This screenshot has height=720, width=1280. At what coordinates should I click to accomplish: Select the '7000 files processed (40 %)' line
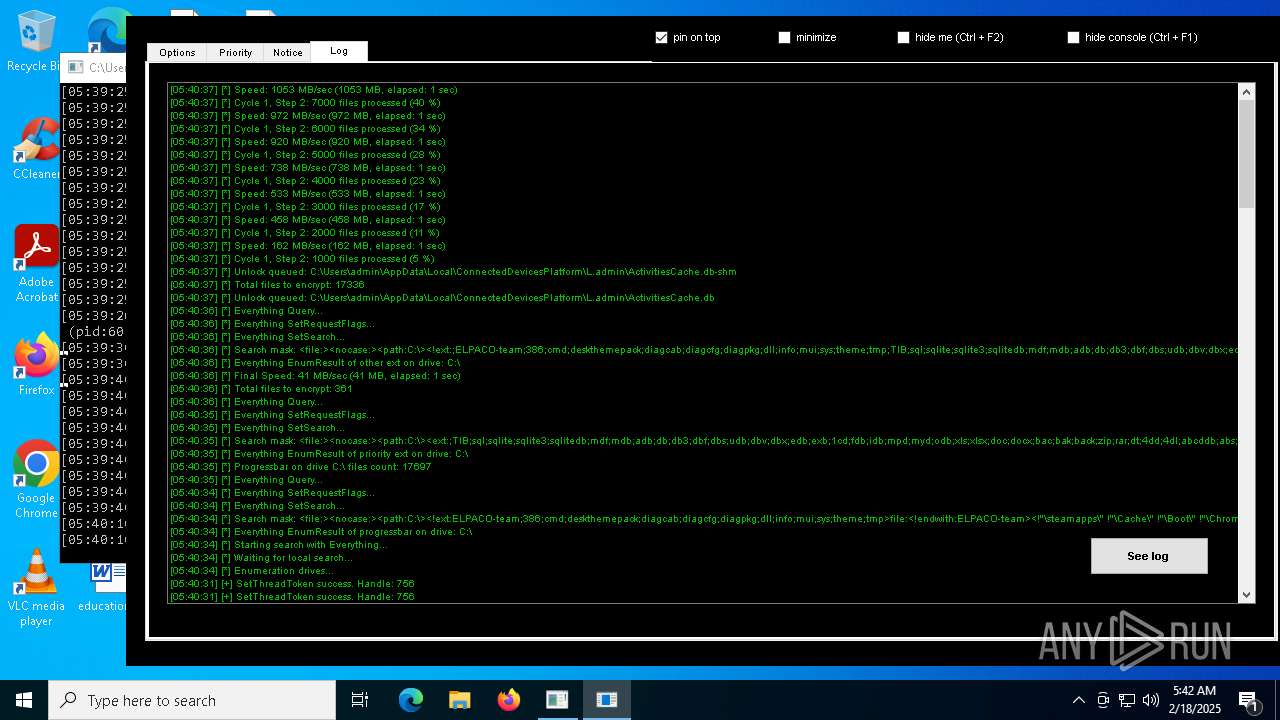coord(305,103)
